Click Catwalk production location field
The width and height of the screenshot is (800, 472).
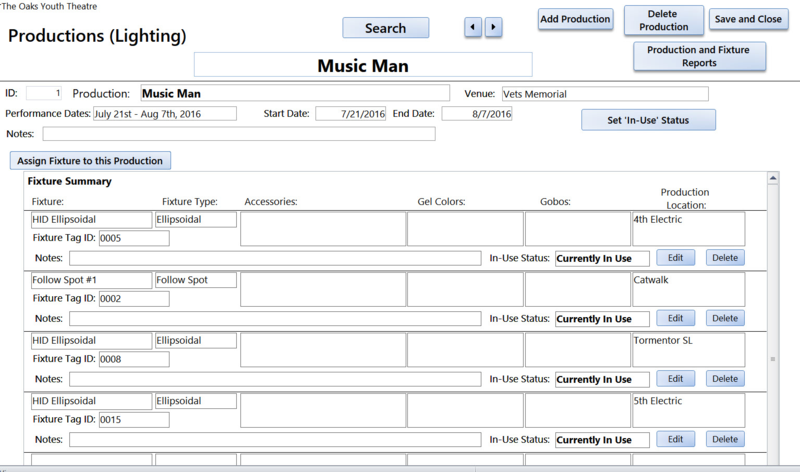pos(689,289)
